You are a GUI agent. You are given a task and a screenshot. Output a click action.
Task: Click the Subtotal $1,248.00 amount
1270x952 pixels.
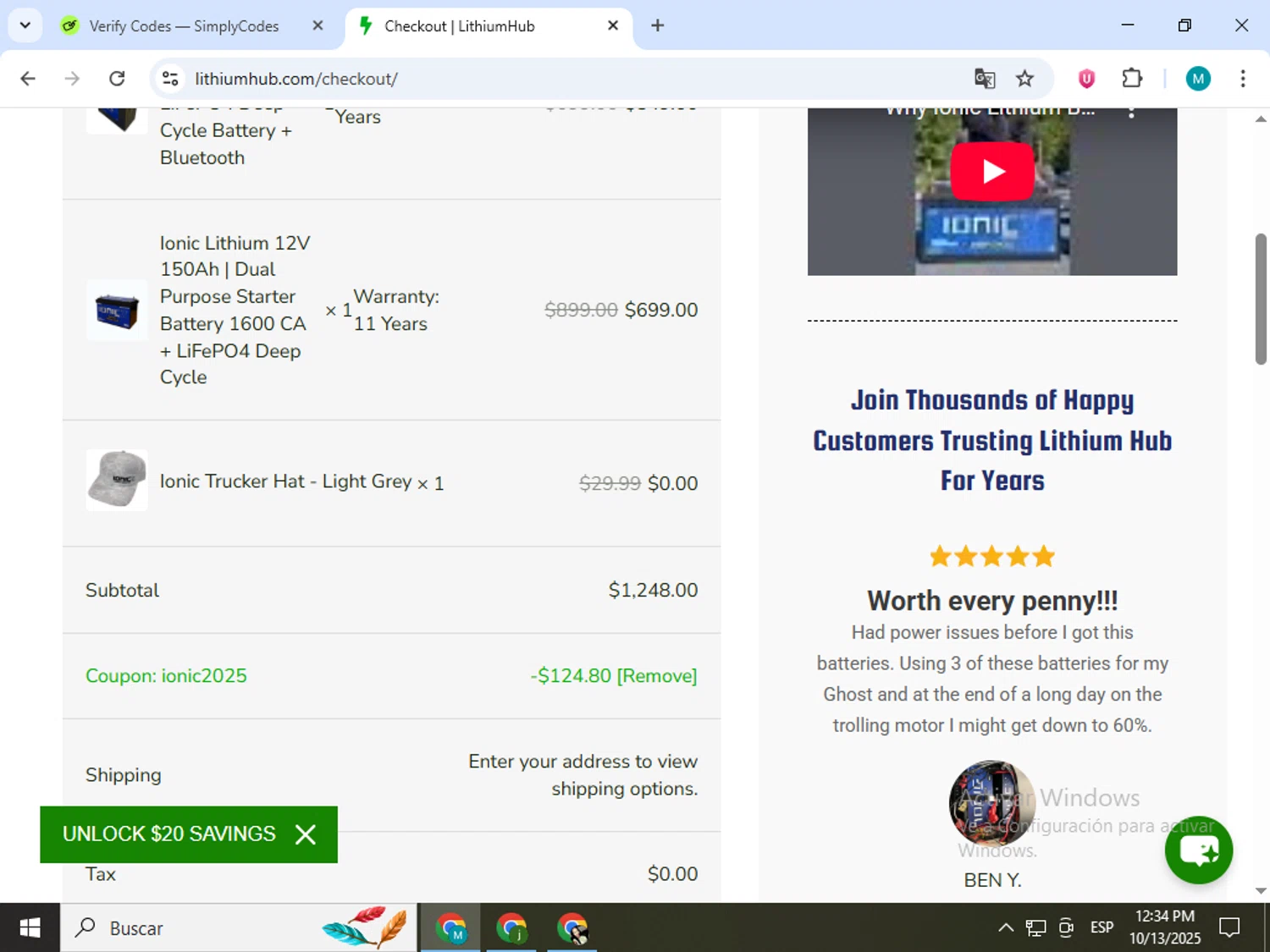point(653,590)
